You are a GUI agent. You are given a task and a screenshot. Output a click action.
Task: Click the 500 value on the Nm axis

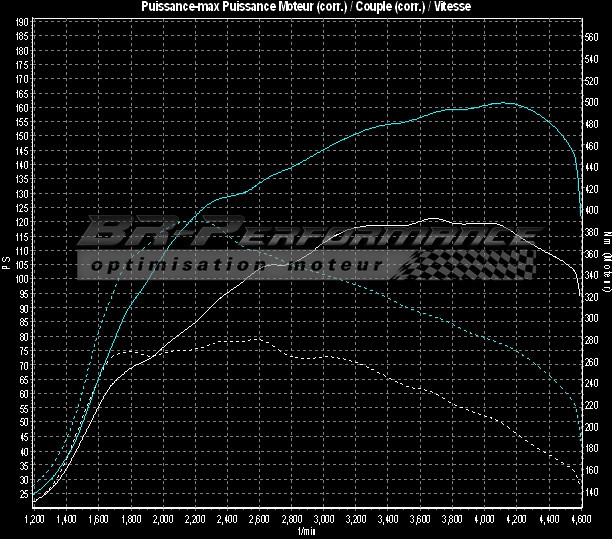[x=592, y=101]
